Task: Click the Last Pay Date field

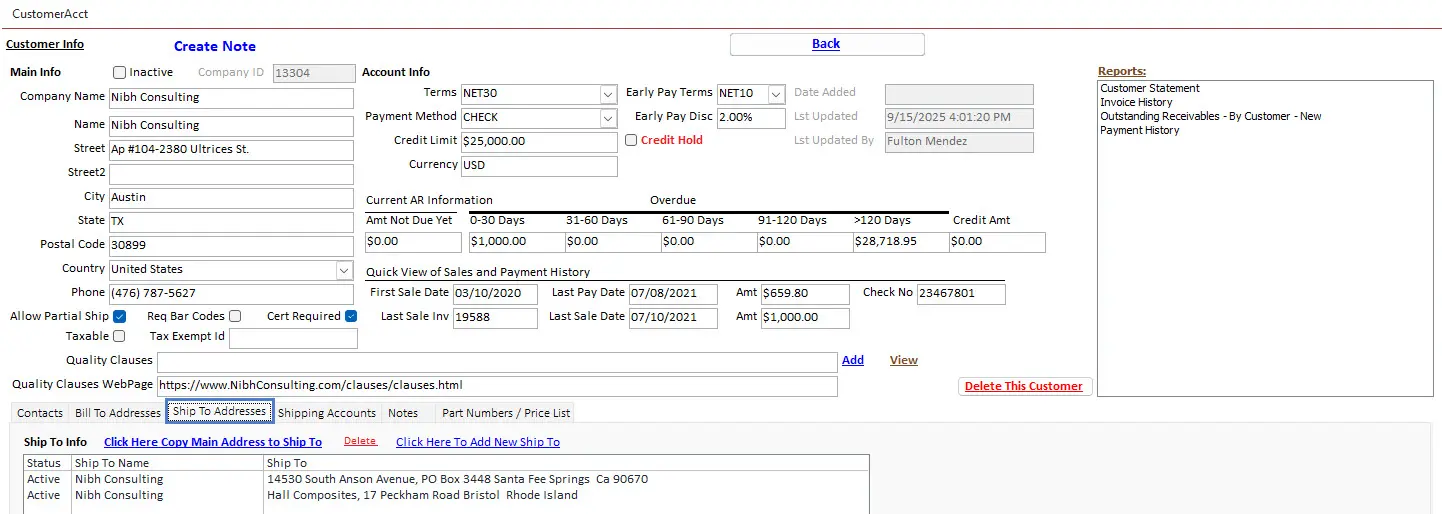Action: point(673,294)
